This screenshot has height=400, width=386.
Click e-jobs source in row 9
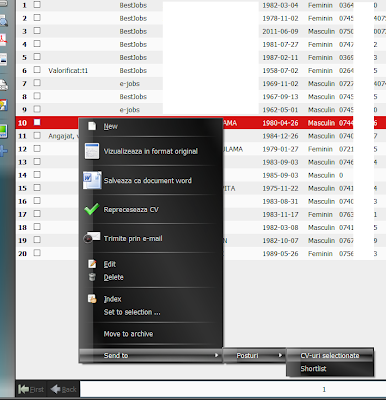pos(130,110)
